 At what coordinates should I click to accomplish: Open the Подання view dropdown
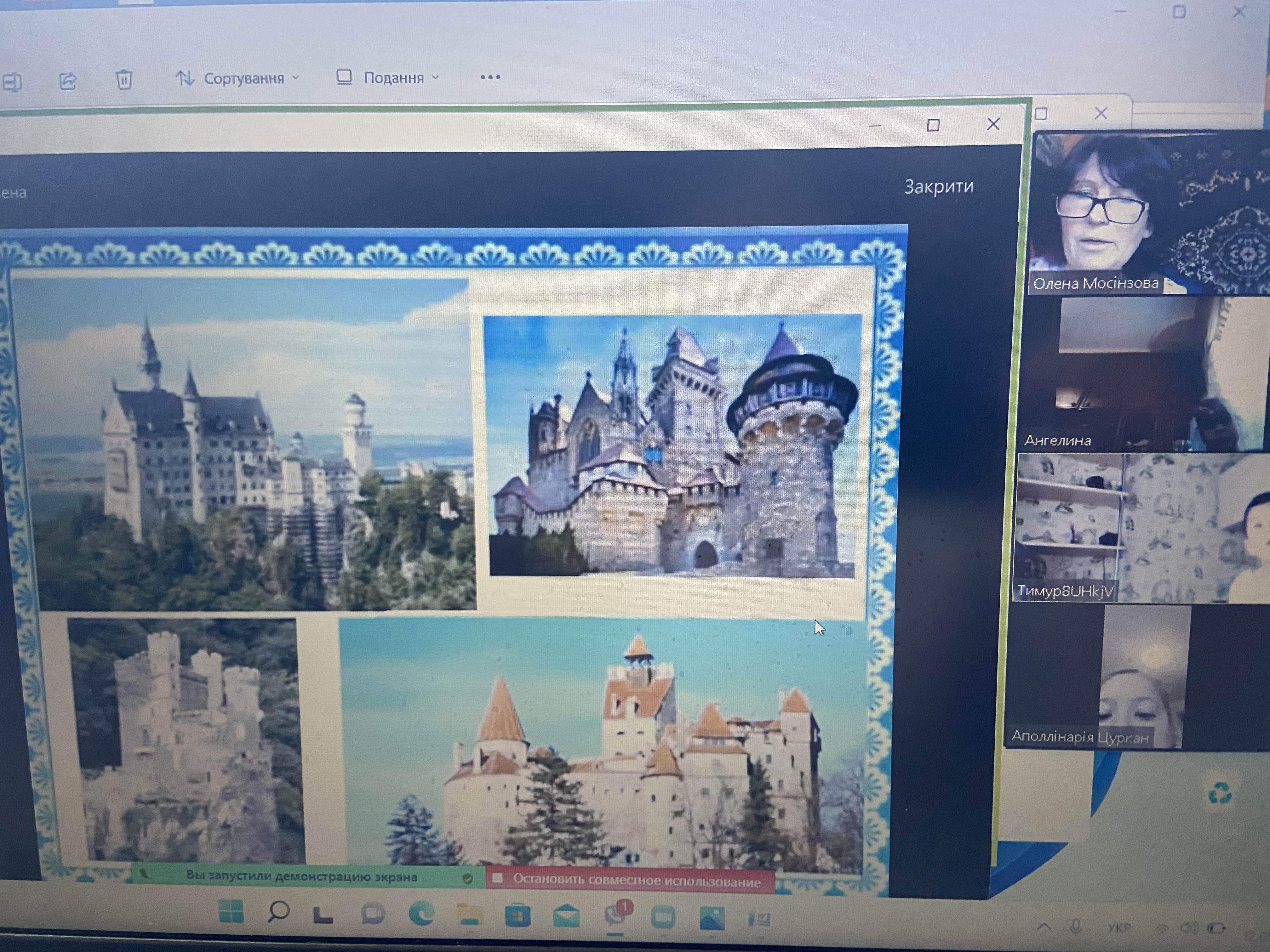coord(387,77)
